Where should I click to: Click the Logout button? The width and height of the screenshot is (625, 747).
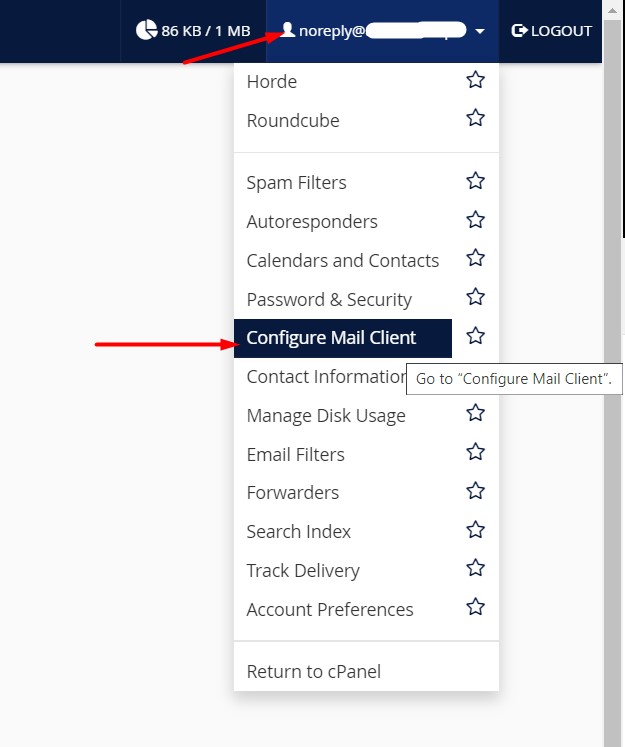(x=551, y=31)
